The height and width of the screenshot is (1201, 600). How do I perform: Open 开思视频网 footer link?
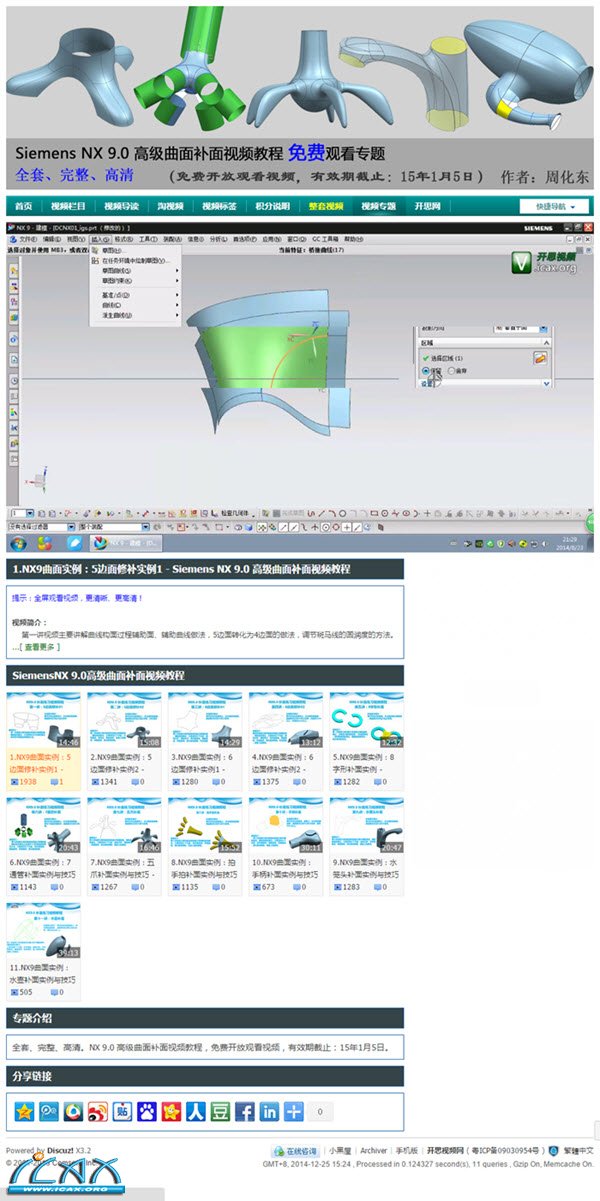(x=444, y=1151)
